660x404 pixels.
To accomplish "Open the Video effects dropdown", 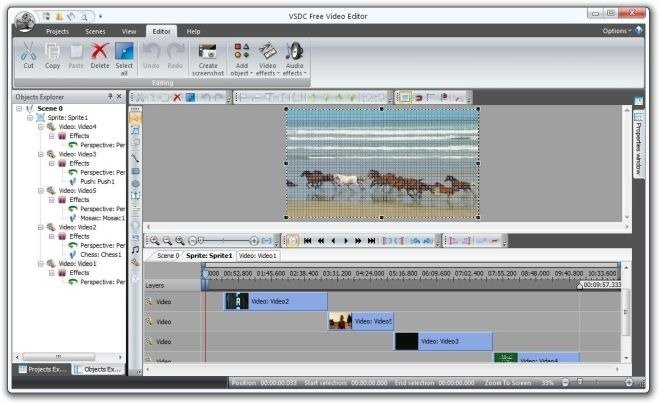I will click(267, 57).
